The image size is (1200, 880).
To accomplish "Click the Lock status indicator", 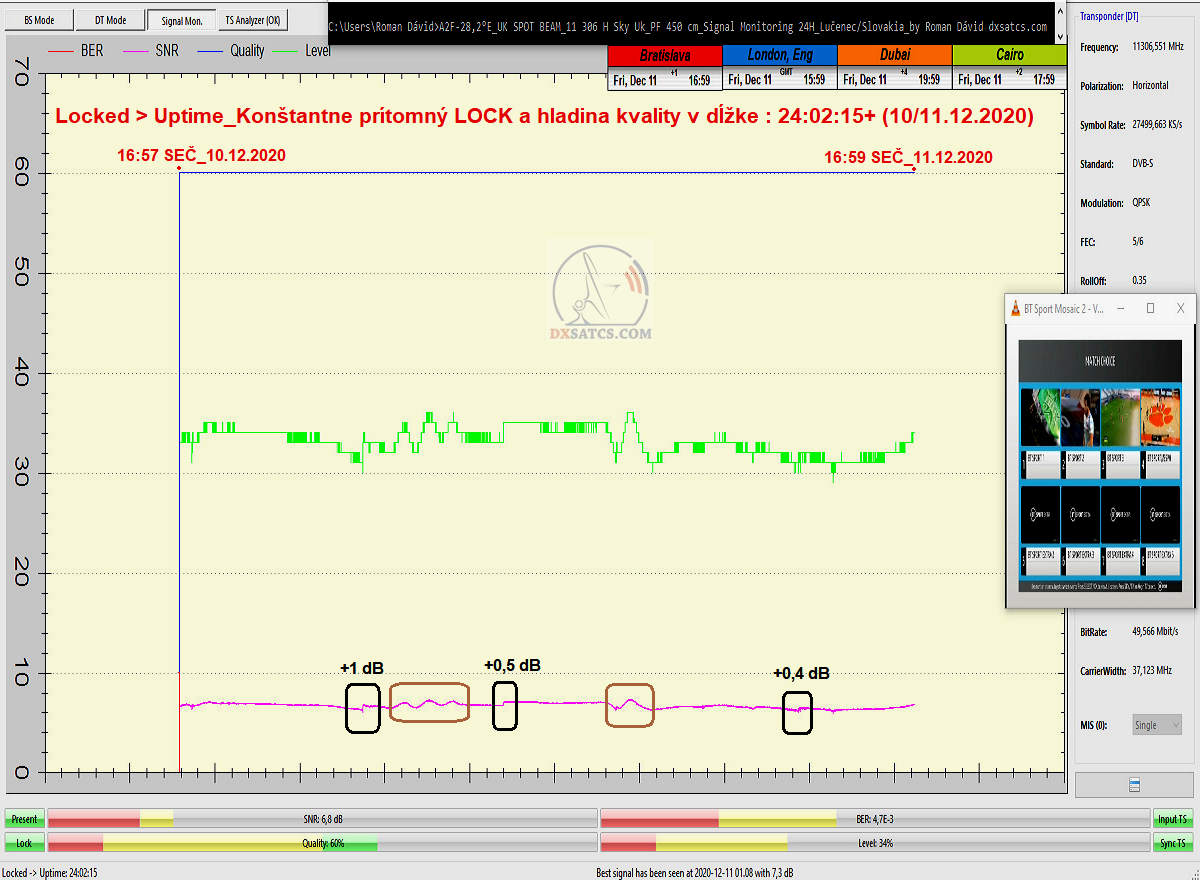I will click(x=24, y=843).
